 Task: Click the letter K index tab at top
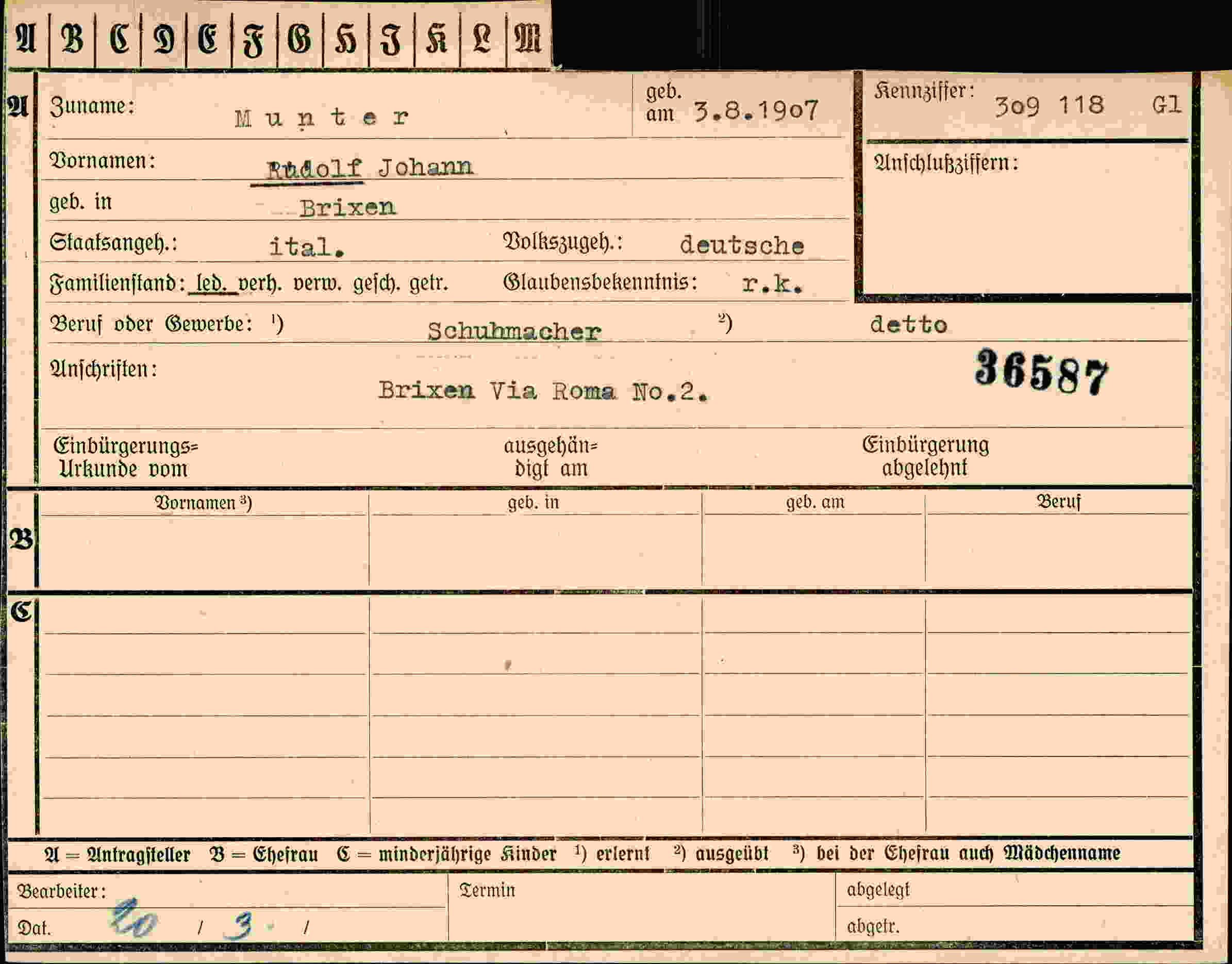click(437, 38)
